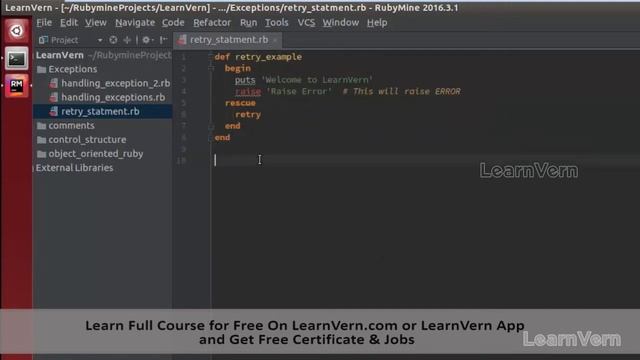
Task: Open the Window menu
Action: click(341, 22)
